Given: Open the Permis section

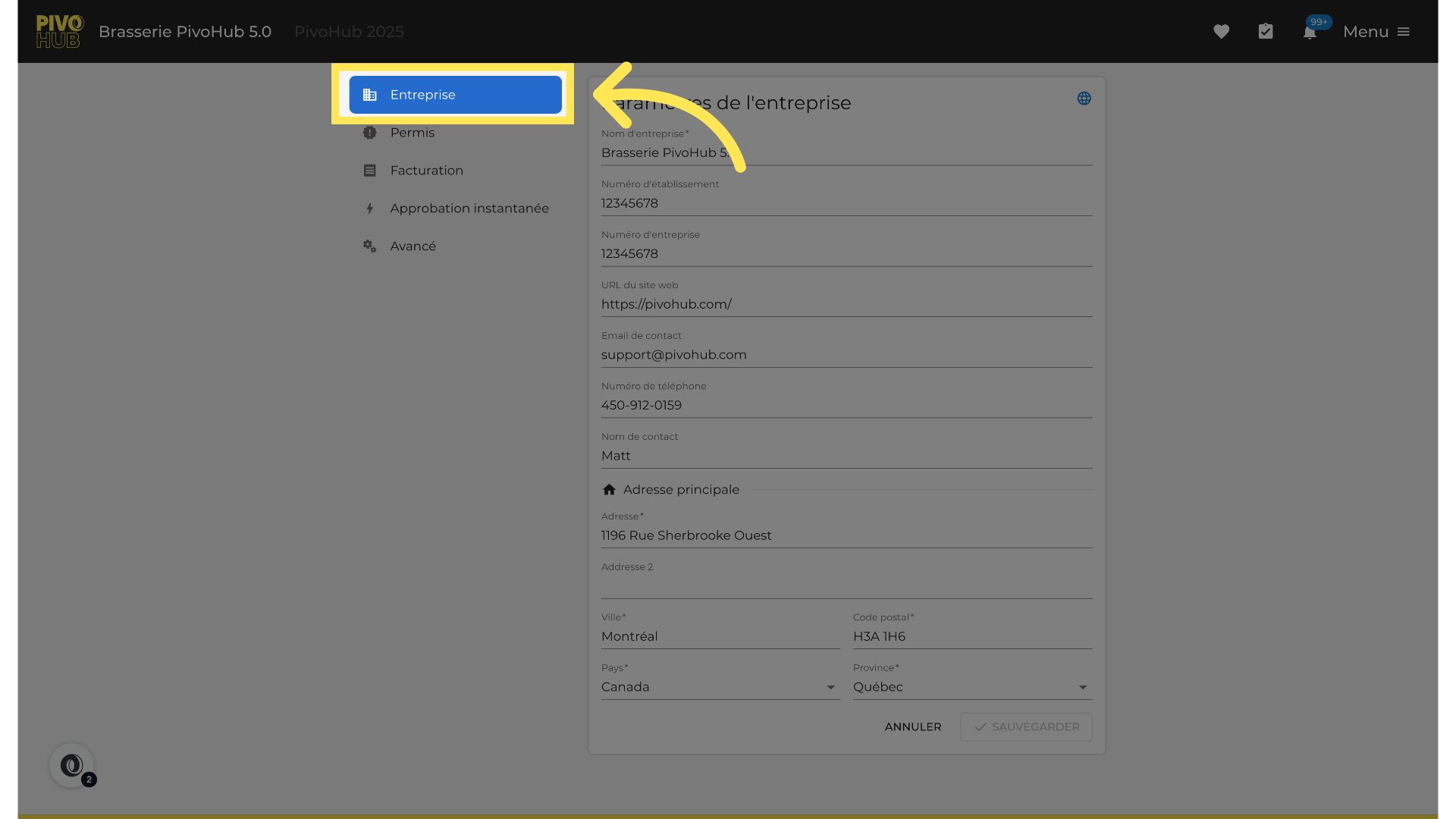Looking at the screenshot, I should (413, 133).
